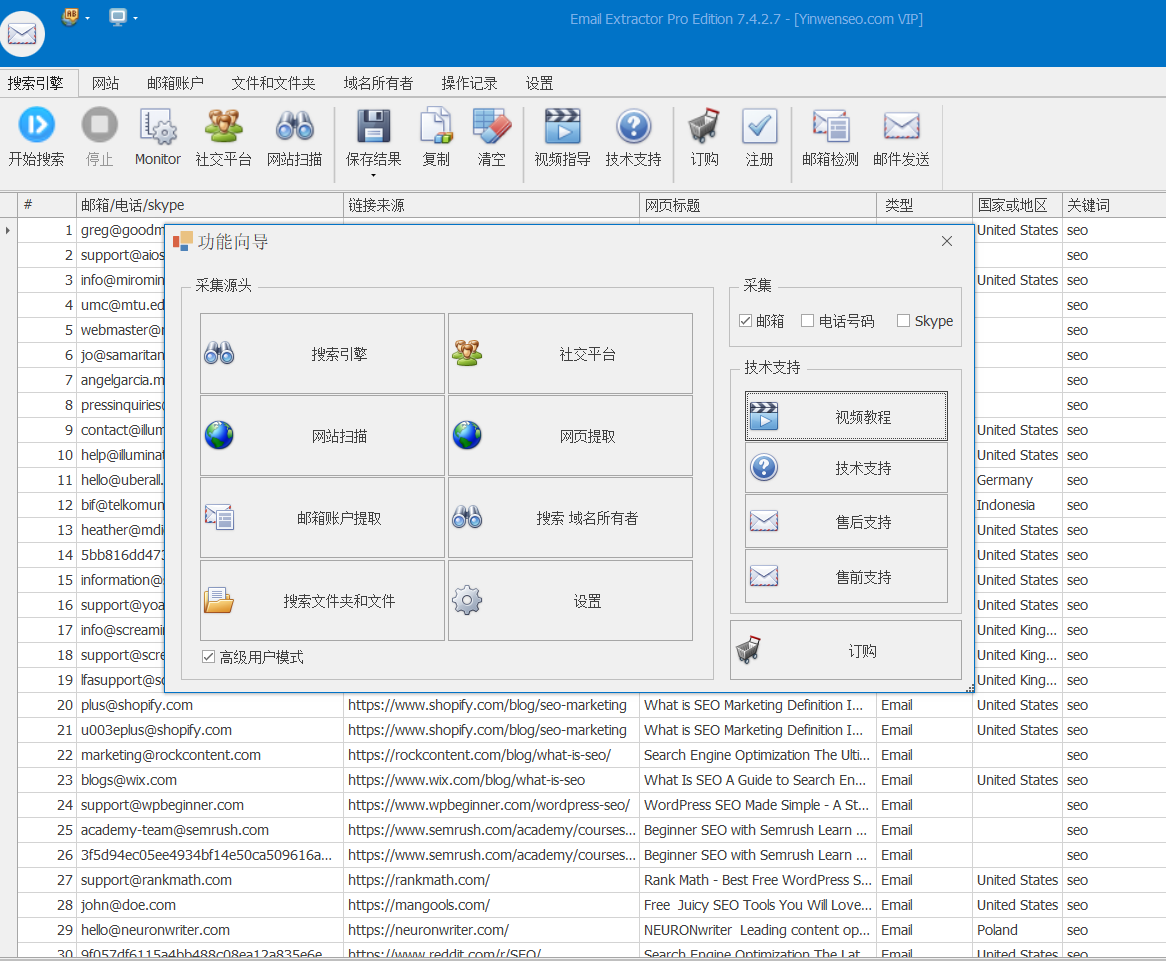Expand the monitor icon dropdown arrow

point(135,18)
